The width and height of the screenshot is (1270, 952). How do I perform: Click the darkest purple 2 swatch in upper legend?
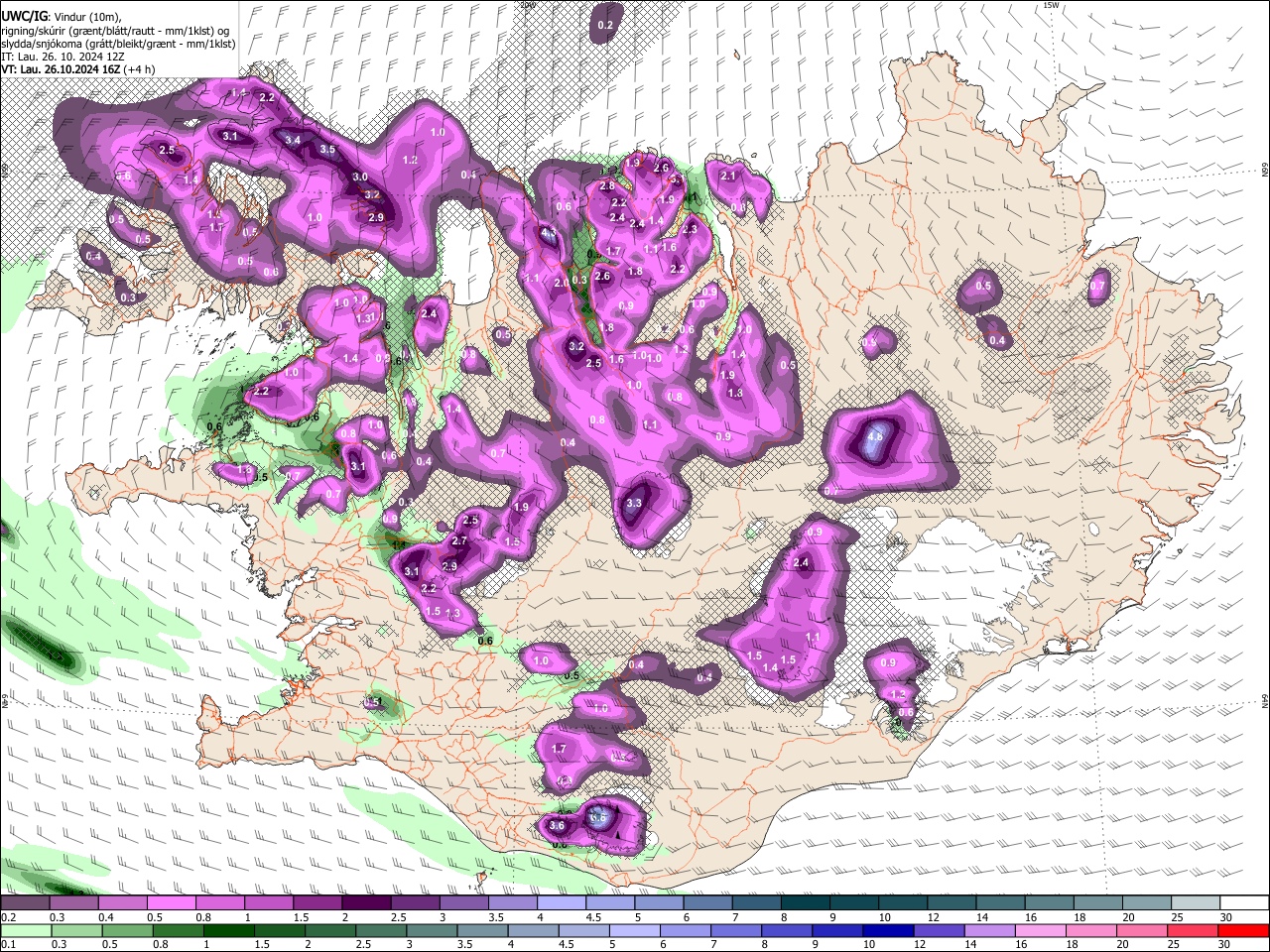pyautogui.click(x=366, y=902)
